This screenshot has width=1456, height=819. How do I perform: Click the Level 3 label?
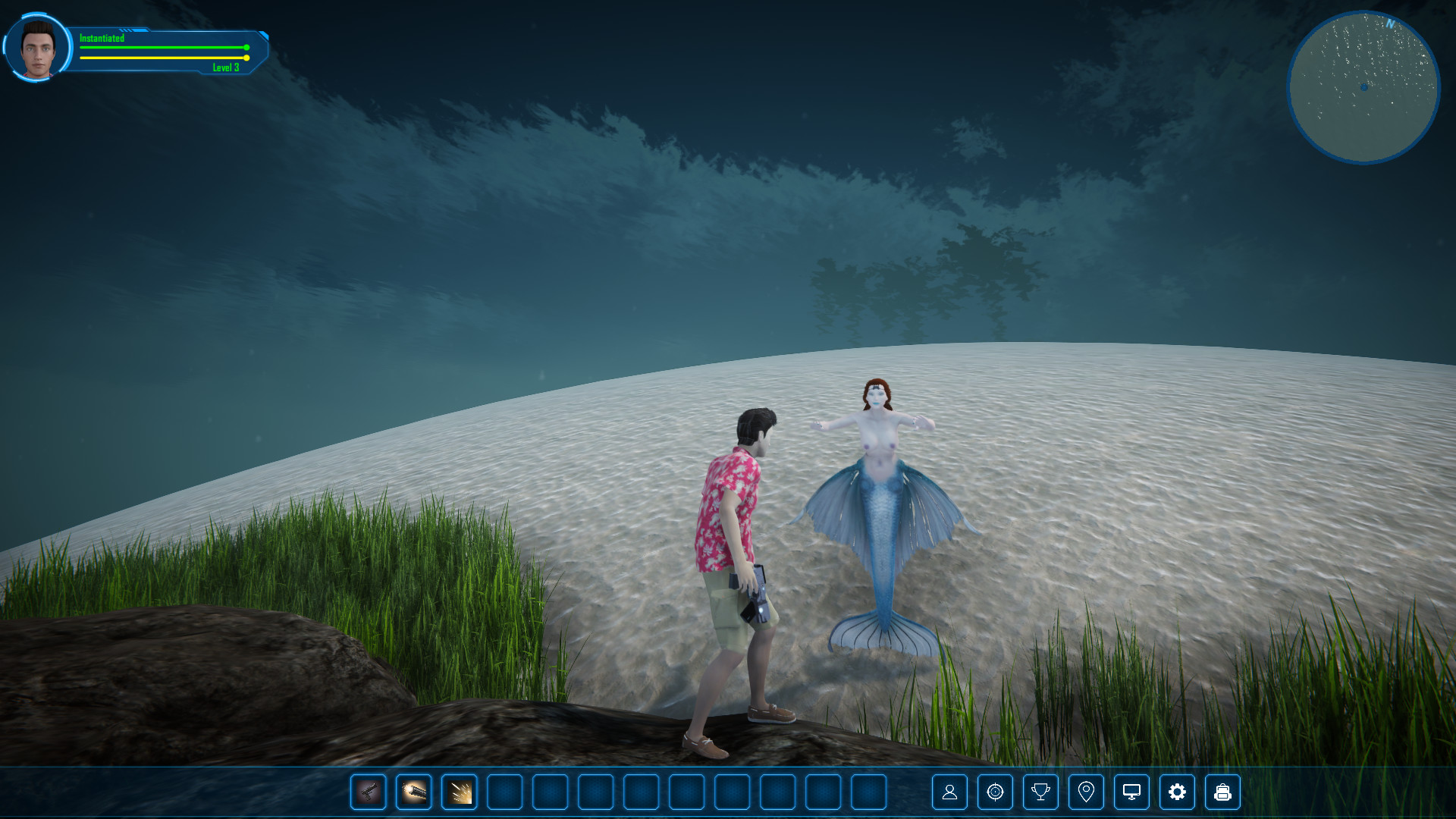[x=225, y=67]
